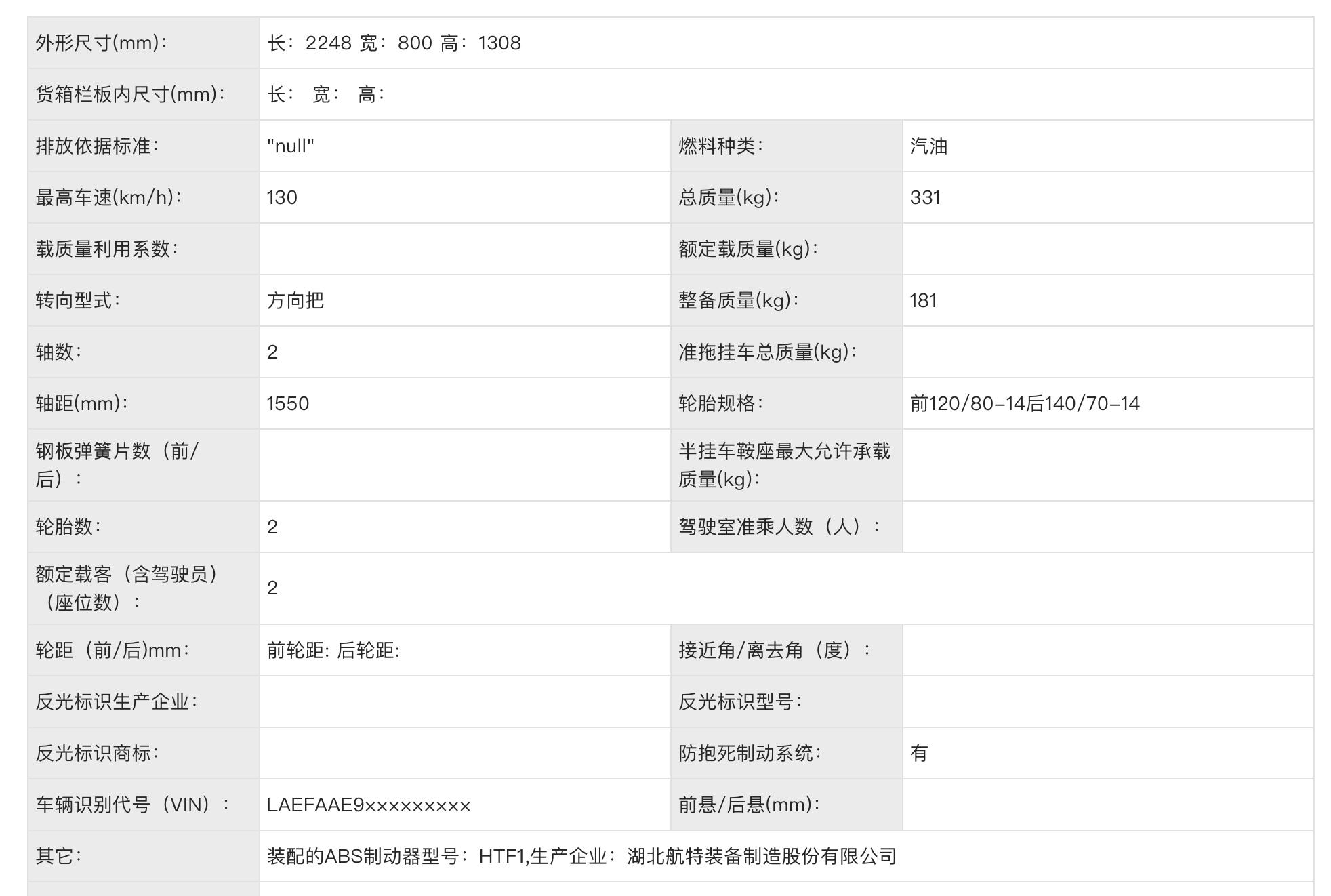Click the total mass value 331

[x=925, y=198]
